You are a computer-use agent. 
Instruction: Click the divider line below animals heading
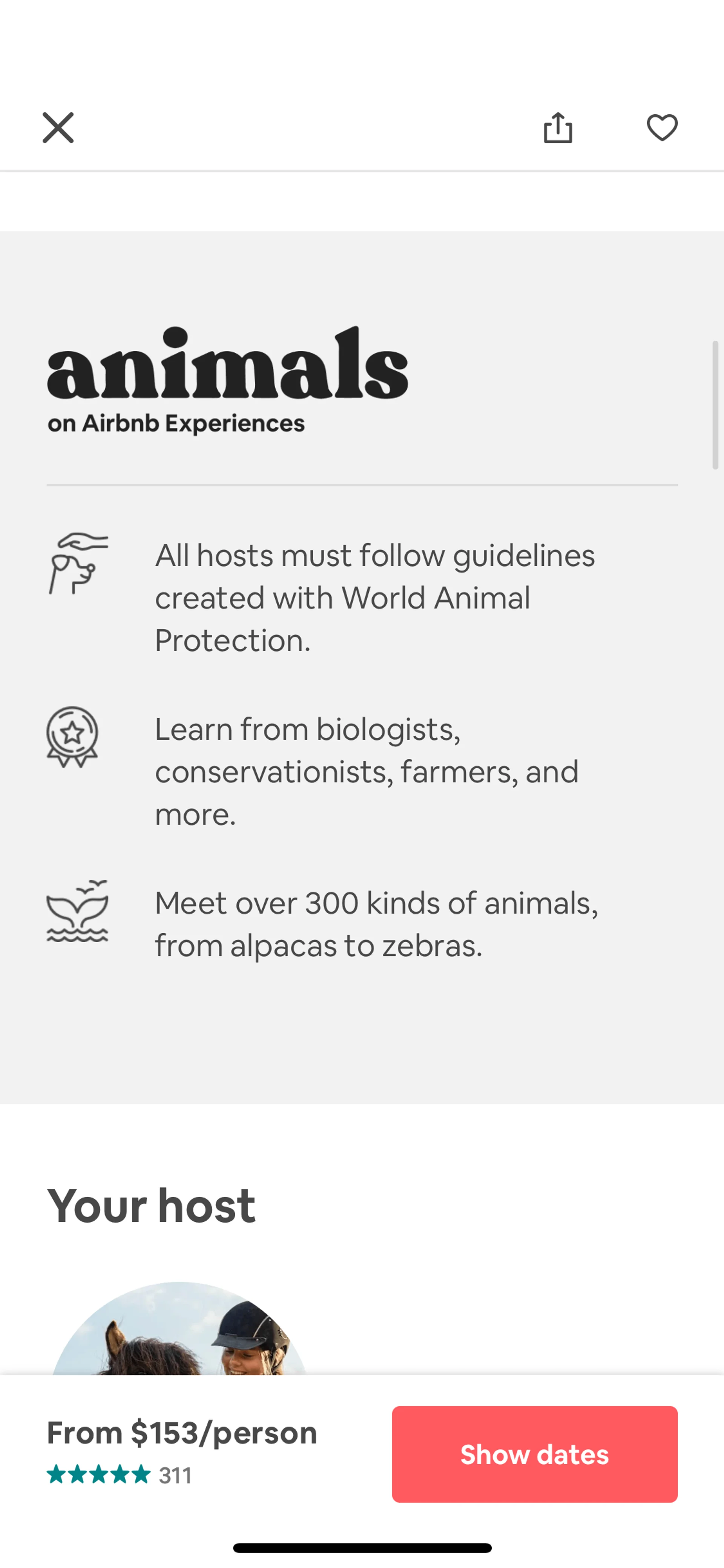[362, 485]
